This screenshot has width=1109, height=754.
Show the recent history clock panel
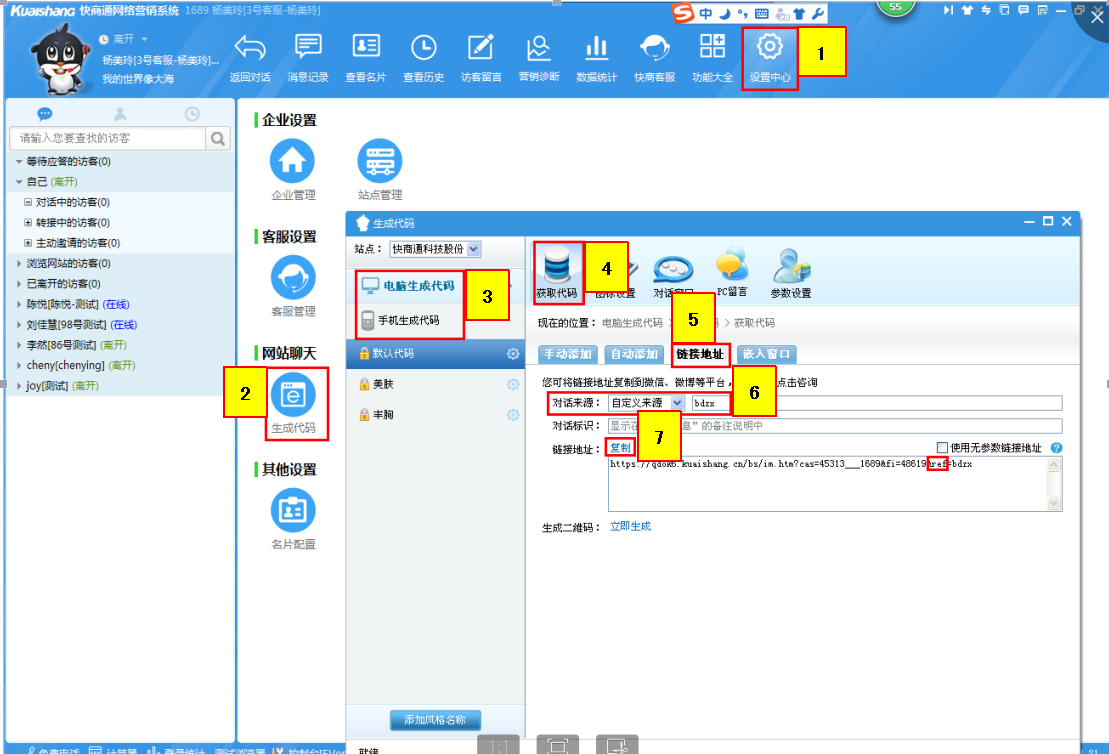click(192, 114)
